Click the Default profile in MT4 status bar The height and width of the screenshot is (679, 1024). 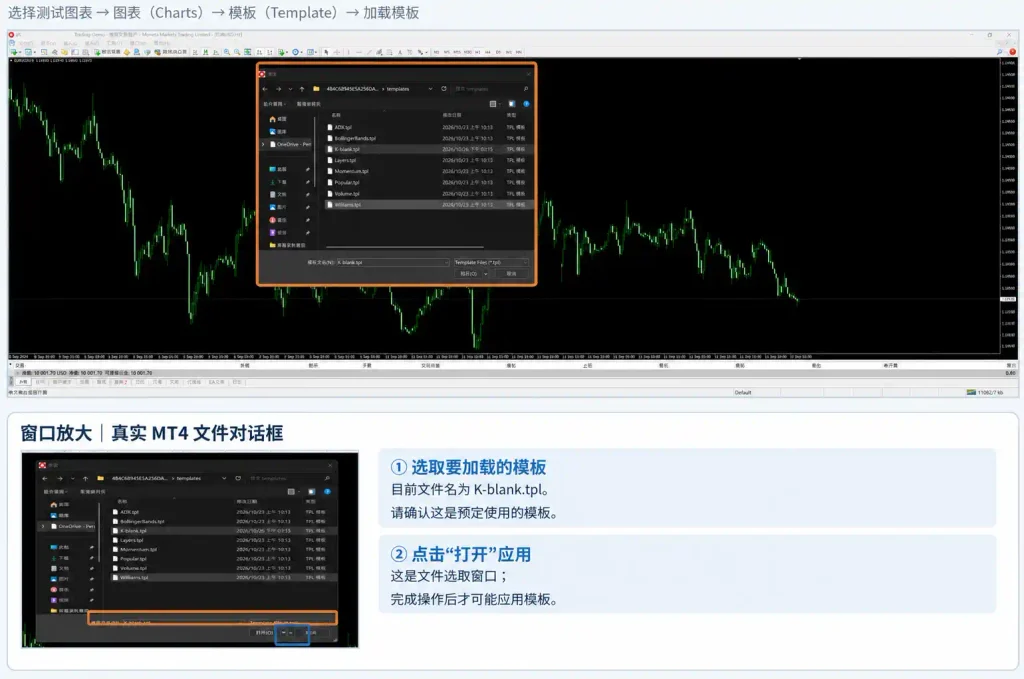(743, 392)
